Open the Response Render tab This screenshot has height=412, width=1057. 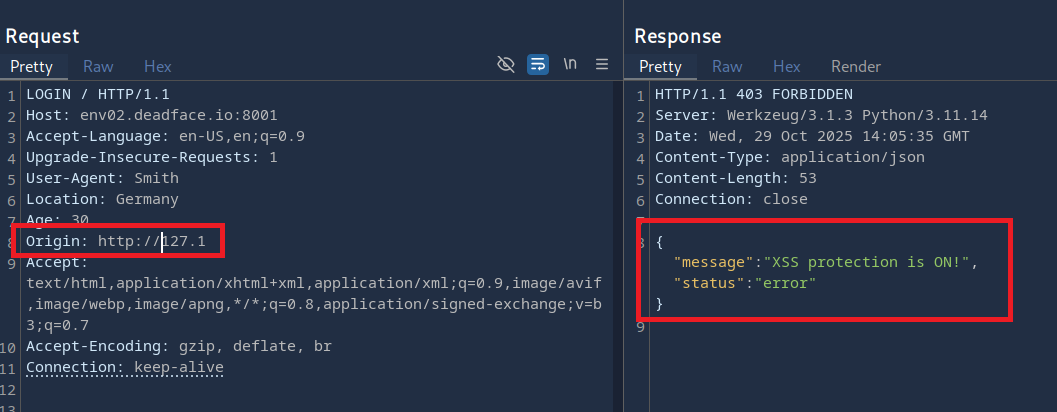click(x=856, y=67)
